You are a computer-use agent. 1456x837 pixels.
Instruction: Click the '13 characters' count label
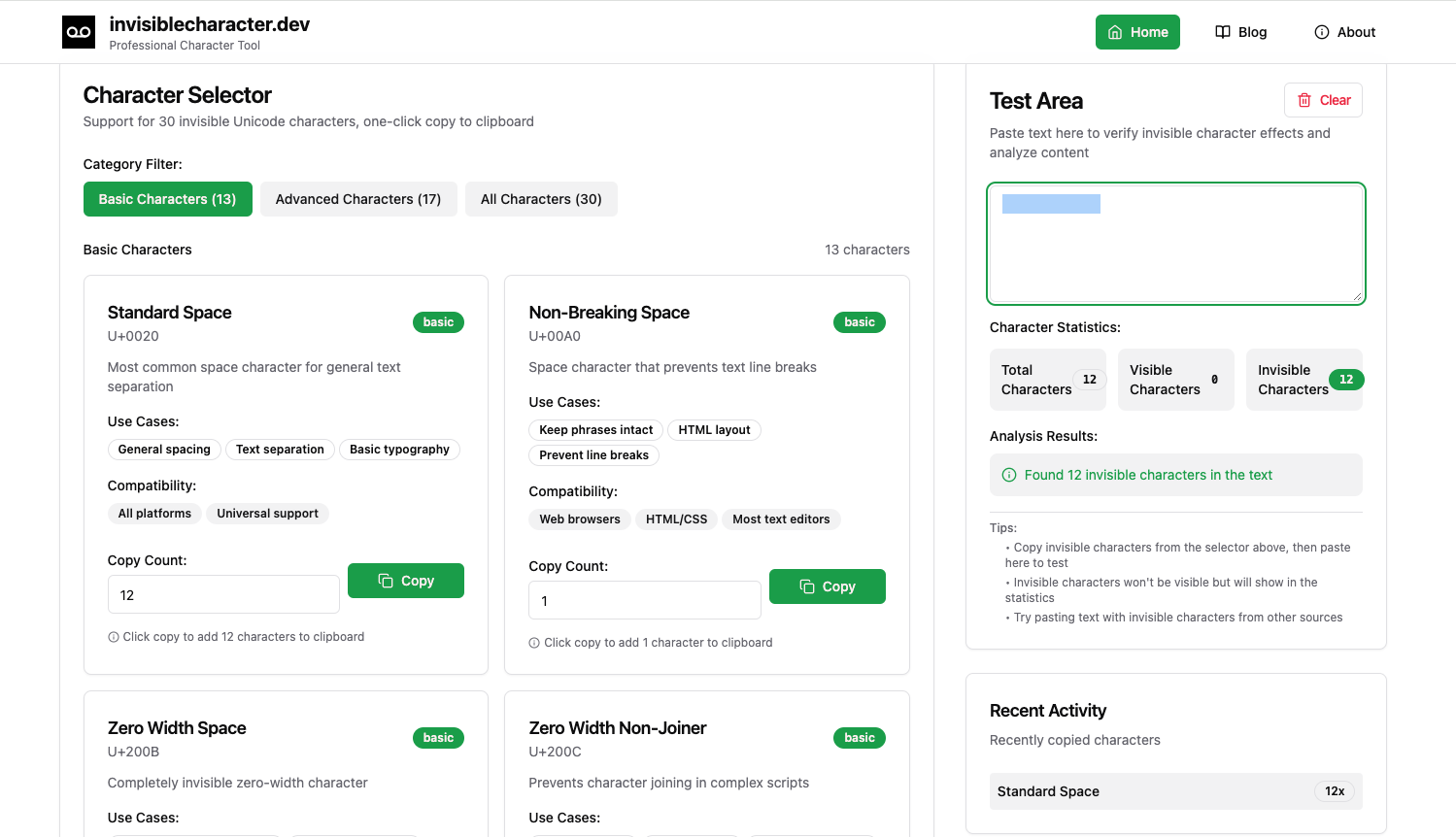point(867,250)
